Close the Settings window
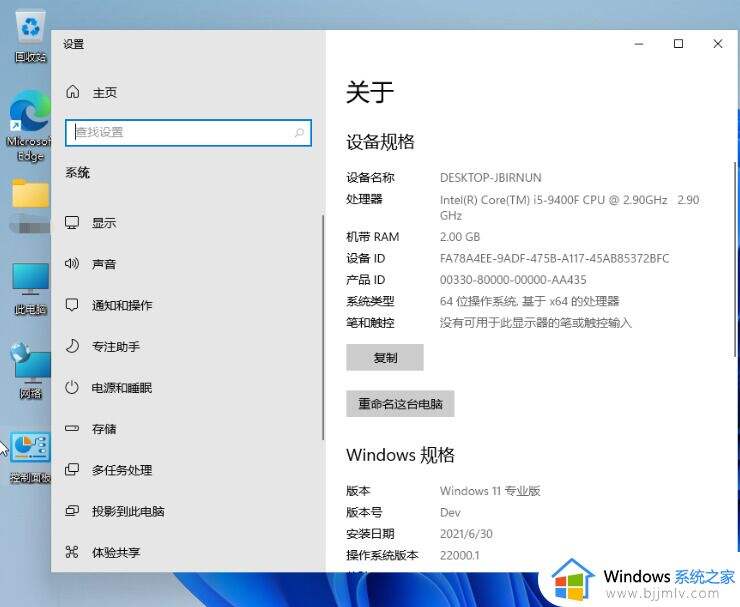This screenshot has width=740, height=607. [x=718, y=44]
